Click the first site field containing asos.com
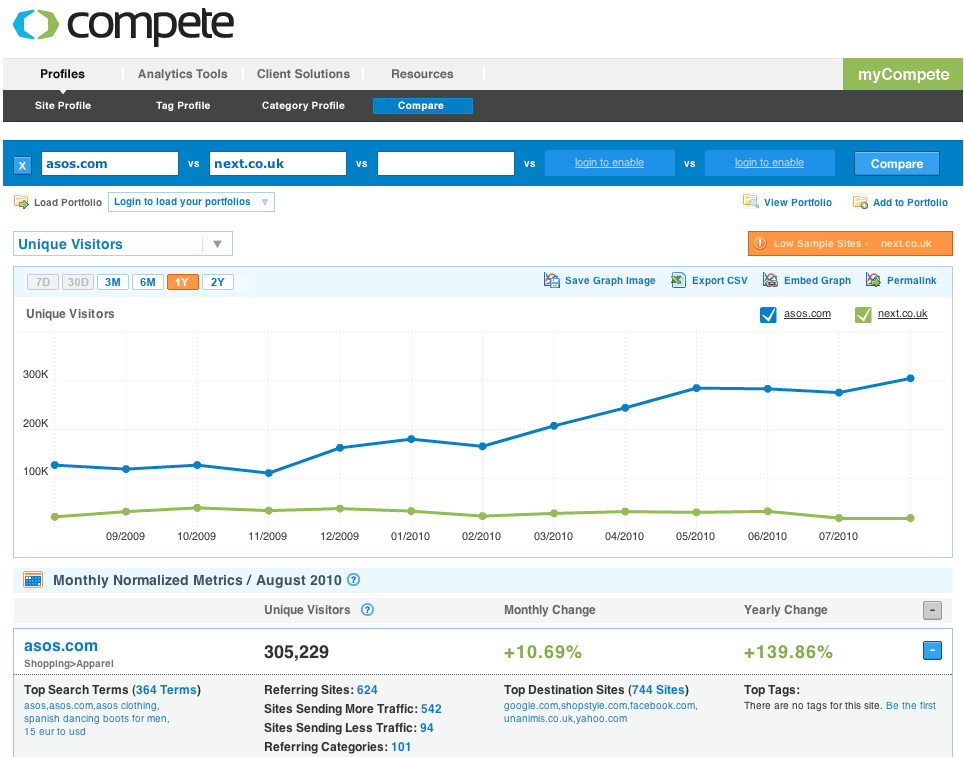Screen dimensions: 964x757 [110, 164]
